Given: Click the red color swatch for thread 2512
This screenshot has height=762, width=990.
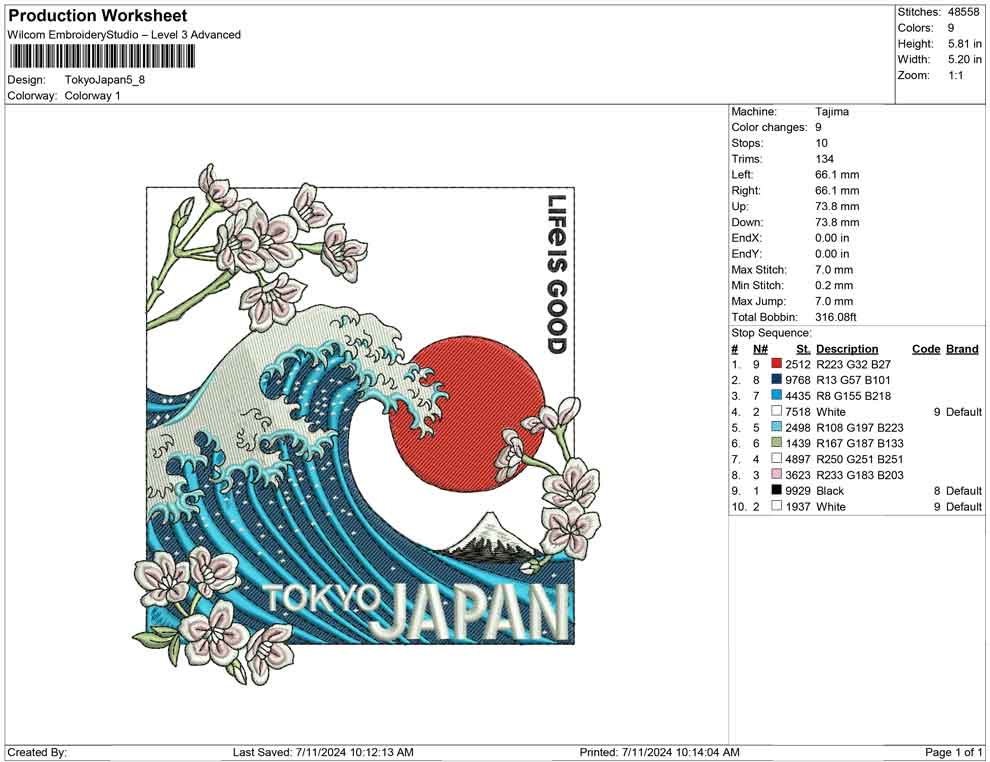Looking at the screenshot, I should pyautogui.click(x=776, y=364).
